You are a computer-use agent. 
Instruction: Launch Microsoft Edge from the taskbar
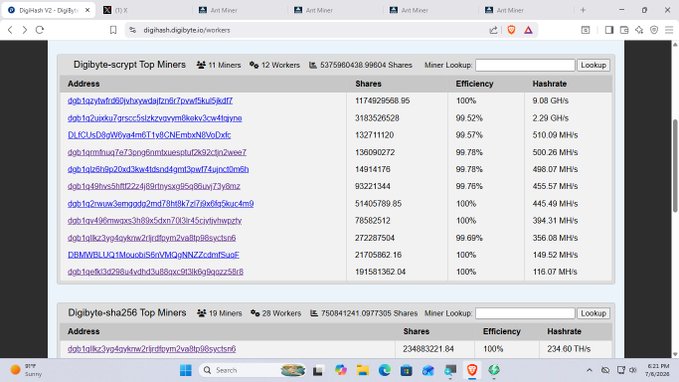coord(385,370)
